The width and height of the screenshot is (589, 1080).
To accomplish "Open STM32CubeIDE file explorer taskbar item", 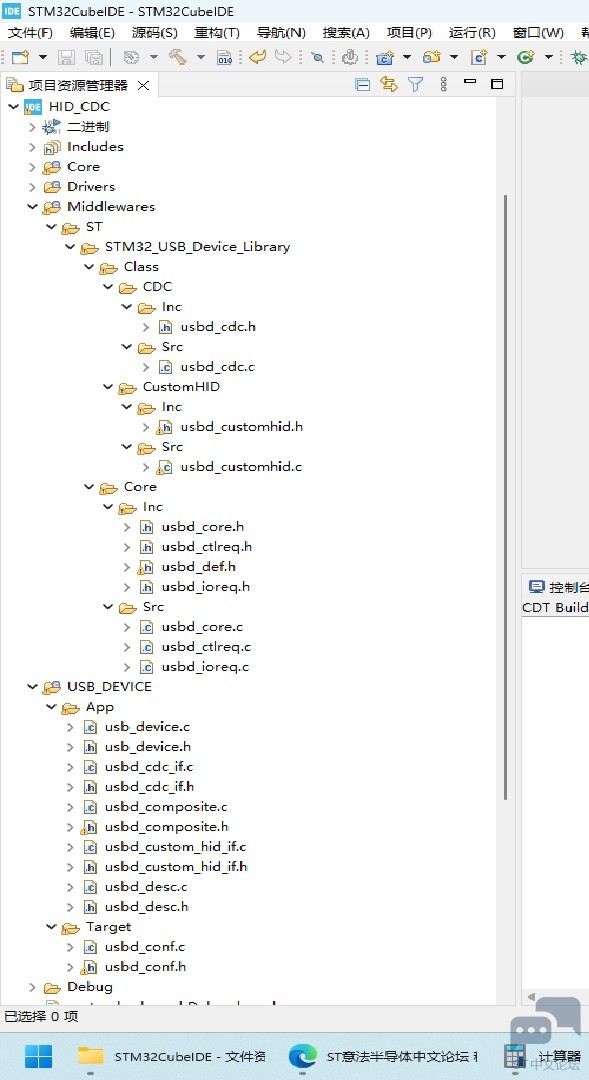I will 172,1056.
